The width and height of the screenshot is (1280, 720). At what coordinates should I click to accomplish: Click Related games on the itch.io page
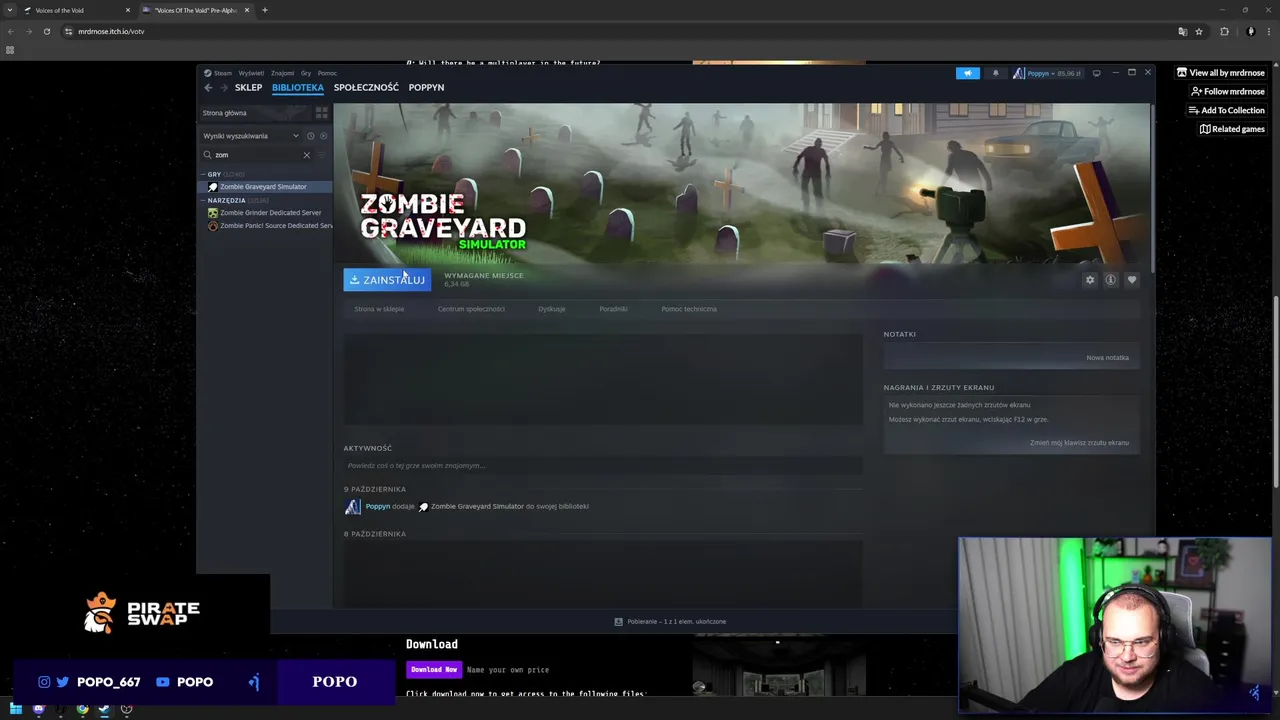point(1232,129)
